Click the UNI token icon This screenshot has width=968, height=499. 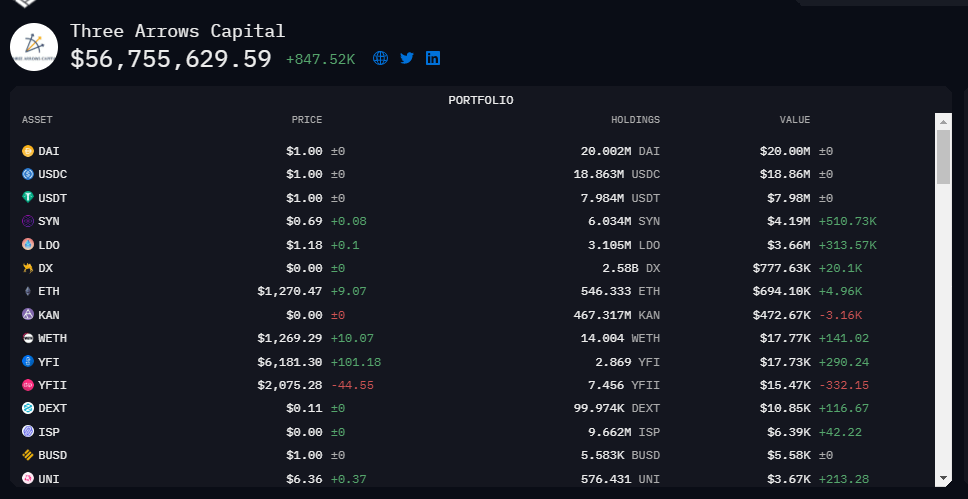coord(28,478)
